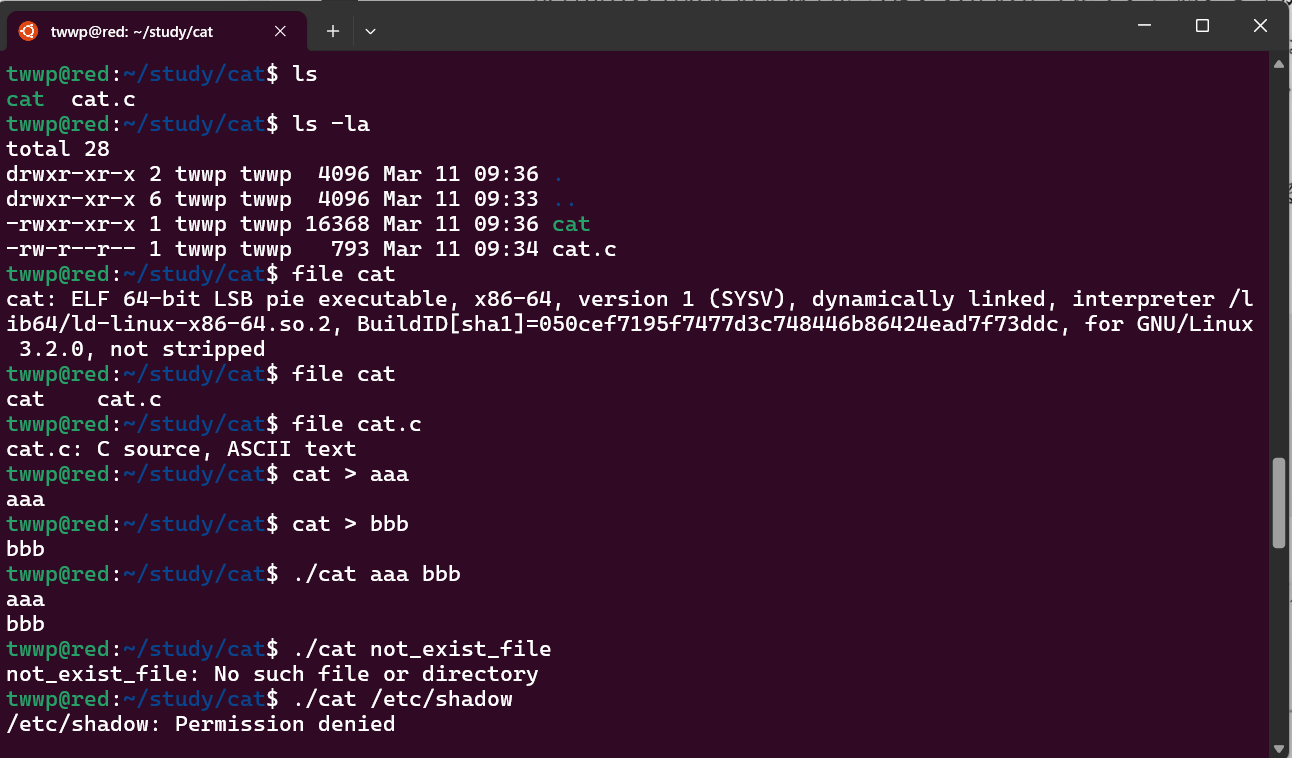The image size is (1292, 758).
Task: Close the twwp@red terminal tab
Action: coord(280,31)
